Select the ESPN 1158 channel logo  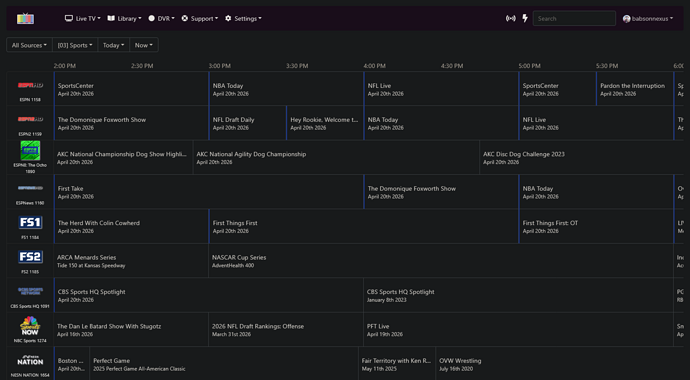pos(30,85)
